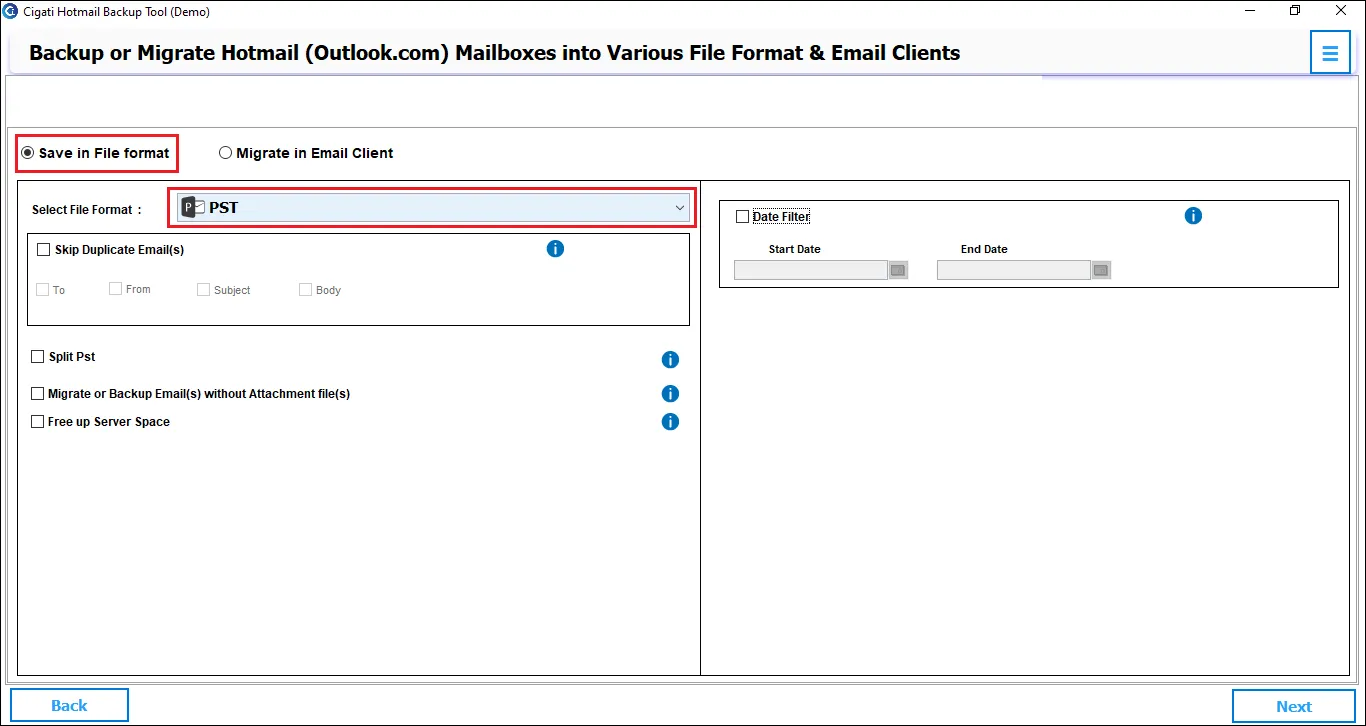1366x726 pixels.
Task: Open the End Date calendar picker
Action: click(x=1101, y=270)
